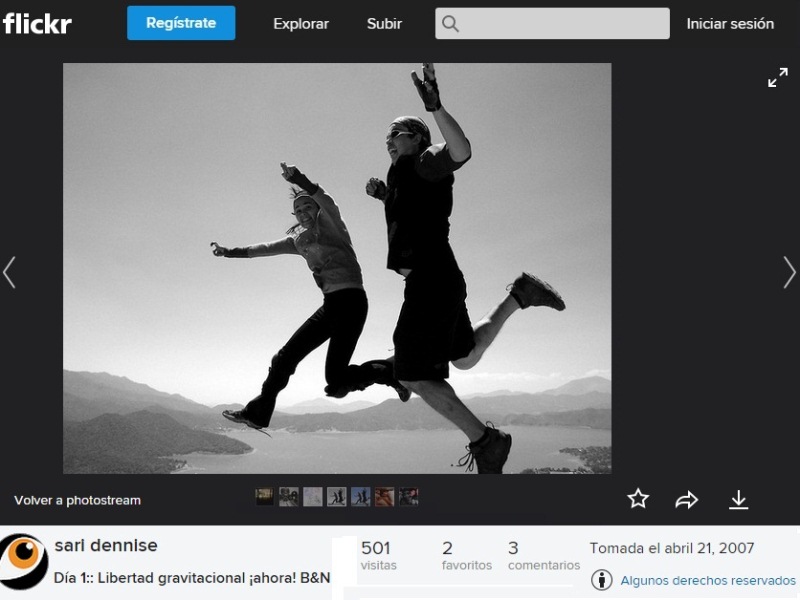Viewport: 800px width, 600px height.
Task: Share the photo with arrow icon
Action: pos(687,499)
